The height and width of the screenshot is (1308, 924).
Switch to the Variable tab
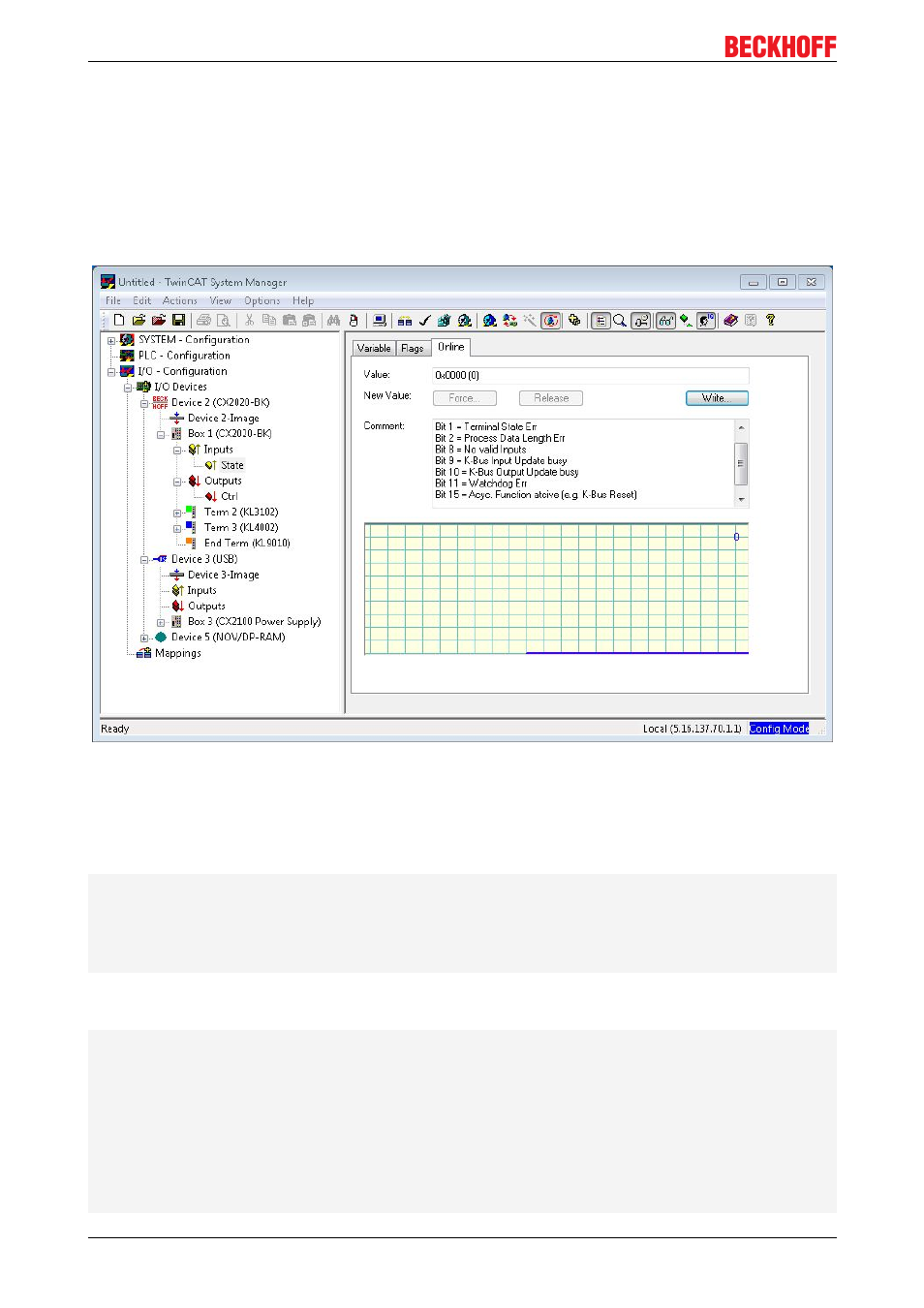click(x=374, y=348)
